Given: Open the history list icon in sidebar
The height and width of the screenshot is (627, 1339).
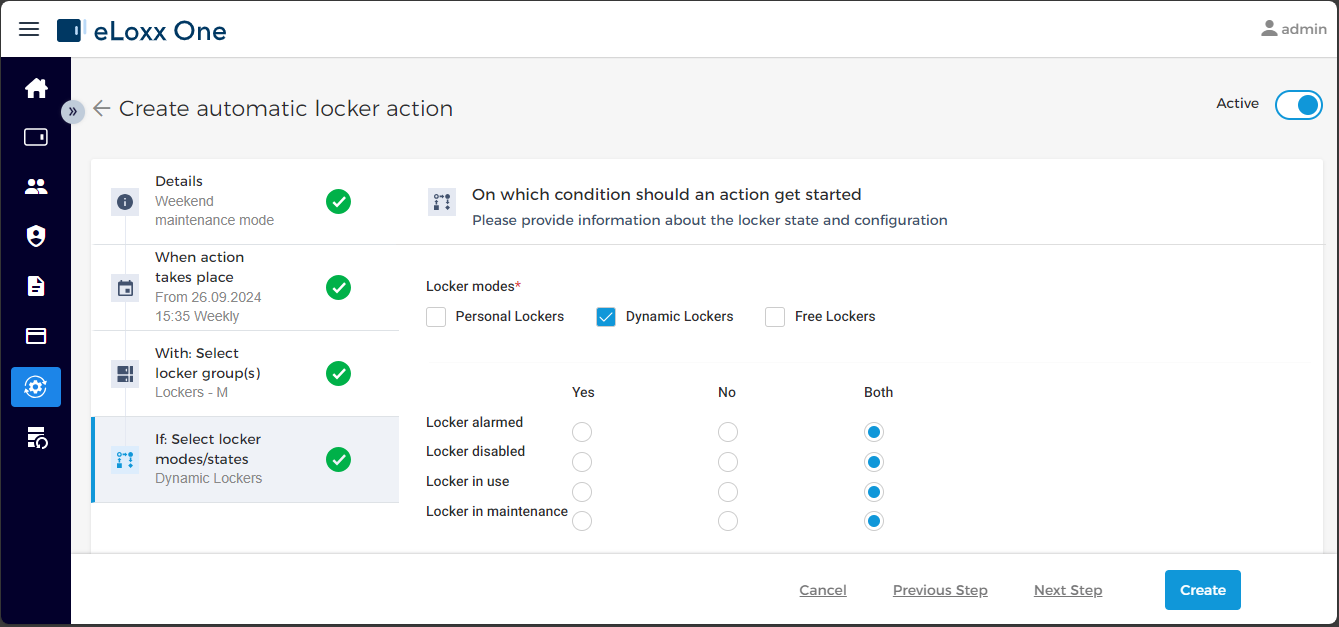Looking at the screenshot, I should coord(37,437).
